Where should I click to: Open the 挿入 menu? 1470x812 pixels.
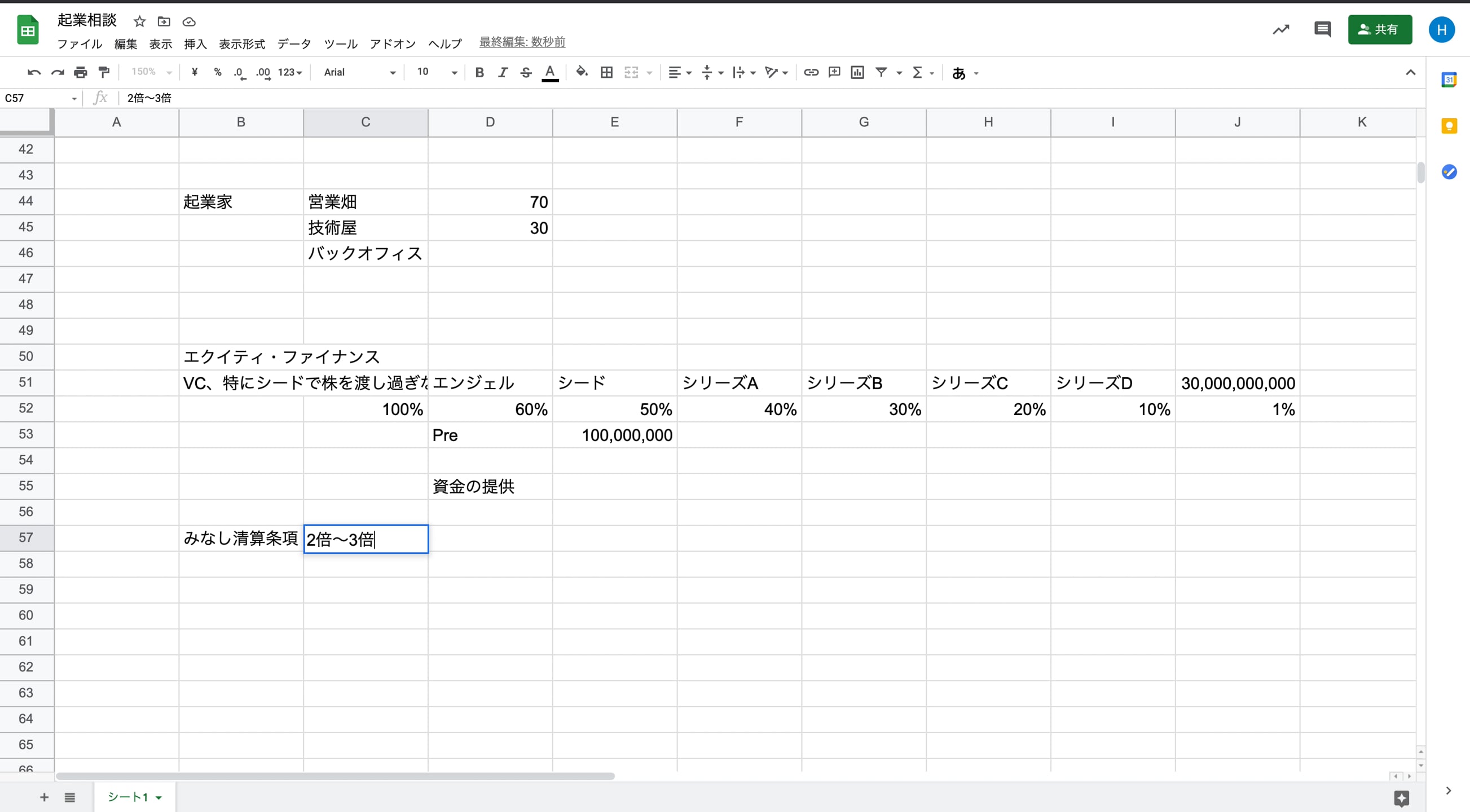[x=195, y=44]
